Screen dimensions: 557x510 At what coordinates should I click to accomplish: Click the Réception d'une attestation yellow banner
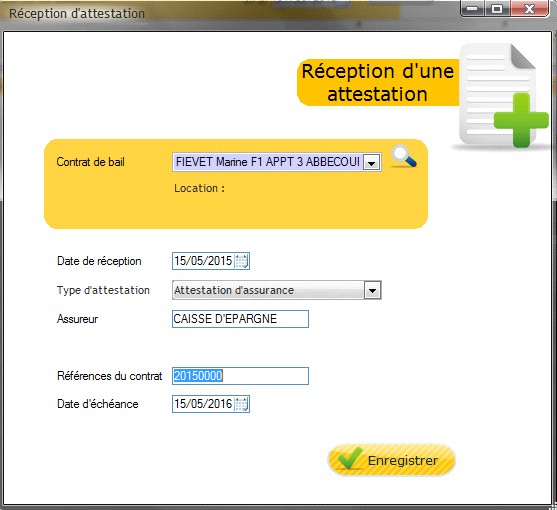click(x=378, y=82)
